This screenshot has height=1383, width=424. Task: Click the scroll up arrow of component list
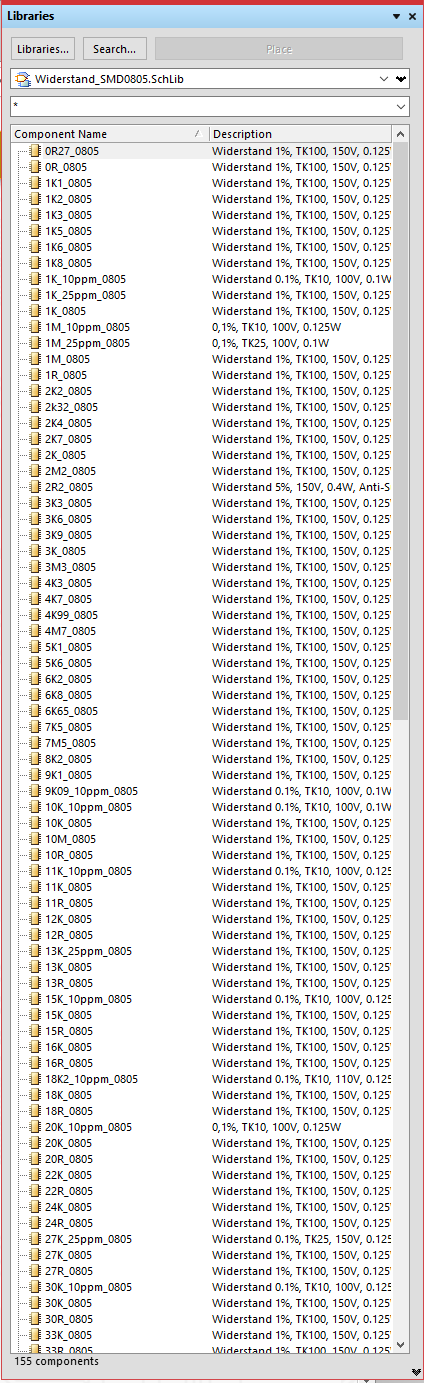pos(401,134)
